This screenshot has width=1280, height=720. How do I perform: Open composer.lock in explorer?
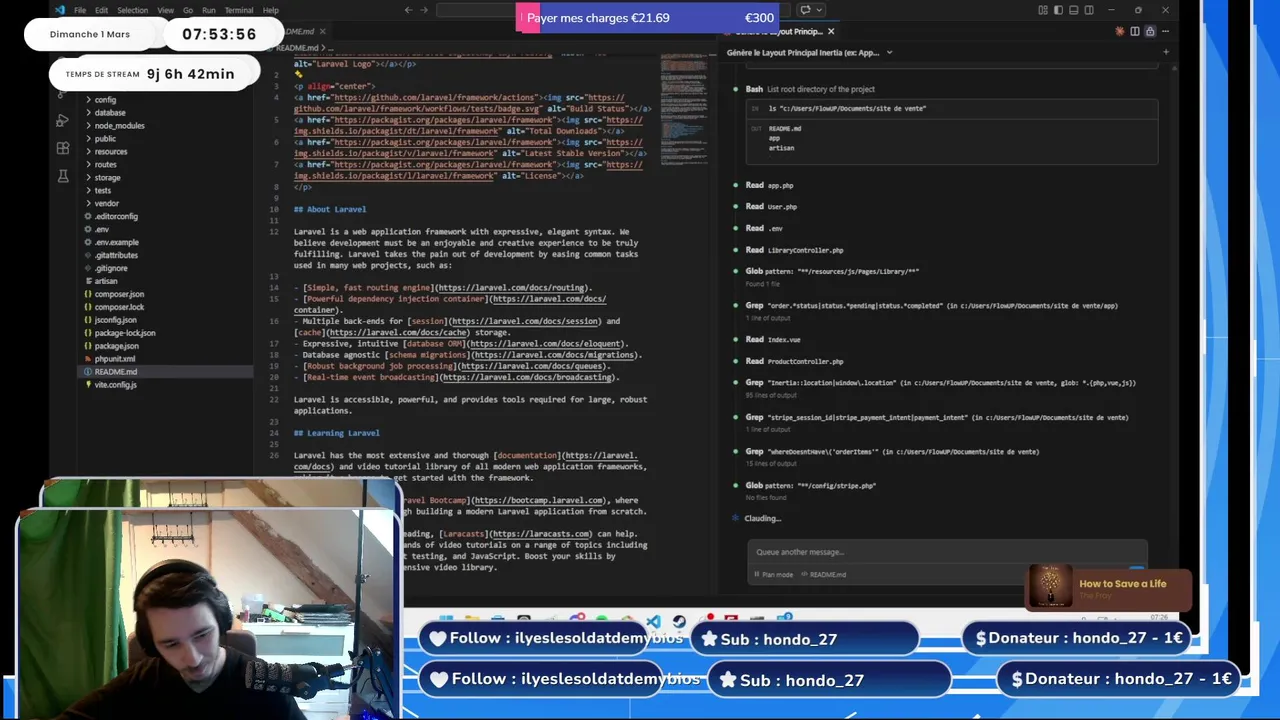pyautogui.click(x=119, y=308)
